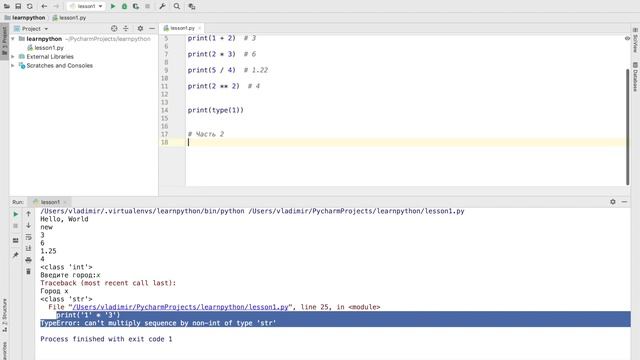
Task: Expand External Libraries node
Action: click(13, 56)
